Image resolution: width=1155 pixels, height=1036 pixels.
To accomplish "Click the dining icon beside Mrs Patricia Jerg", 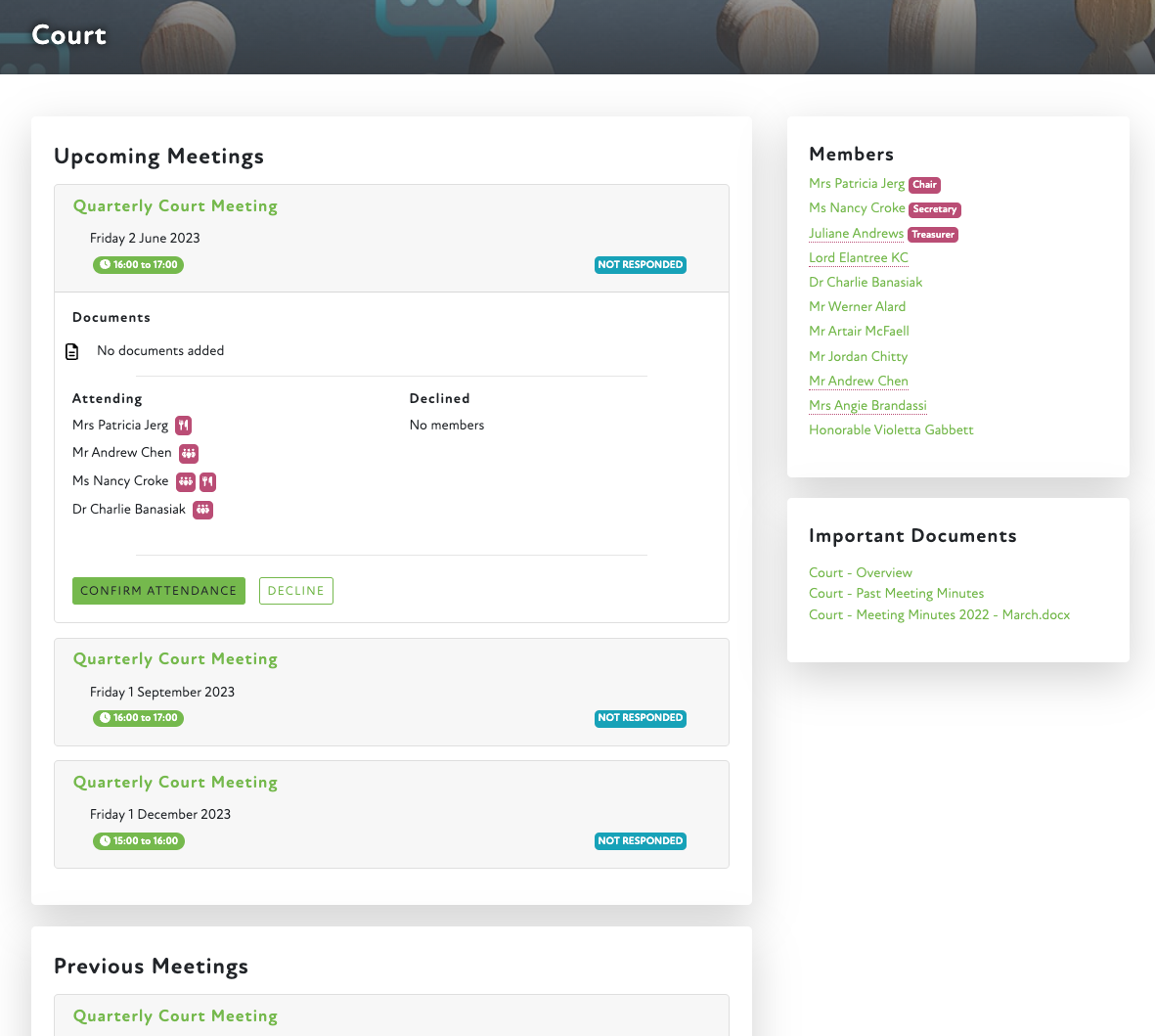I will [x=184, y=426].
